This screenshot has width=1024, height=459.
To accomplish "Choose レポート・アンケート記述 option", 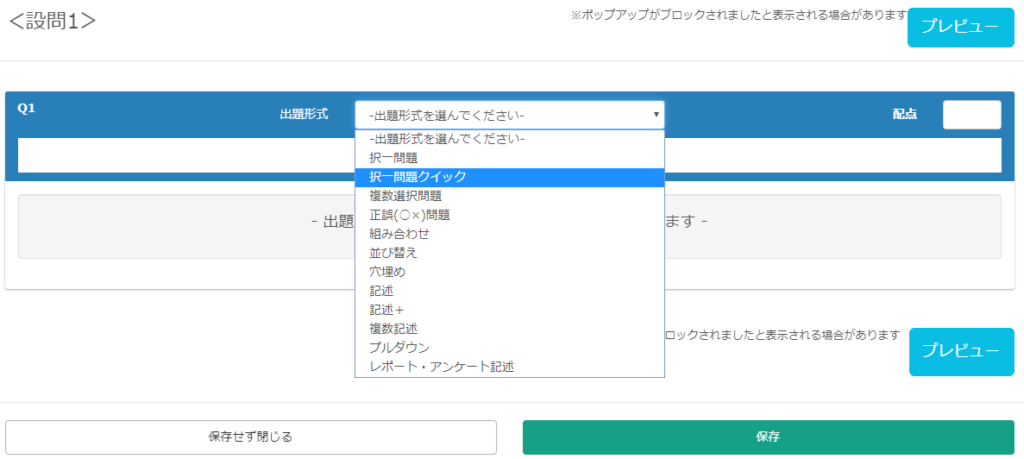I will click(x=509, y=367).
